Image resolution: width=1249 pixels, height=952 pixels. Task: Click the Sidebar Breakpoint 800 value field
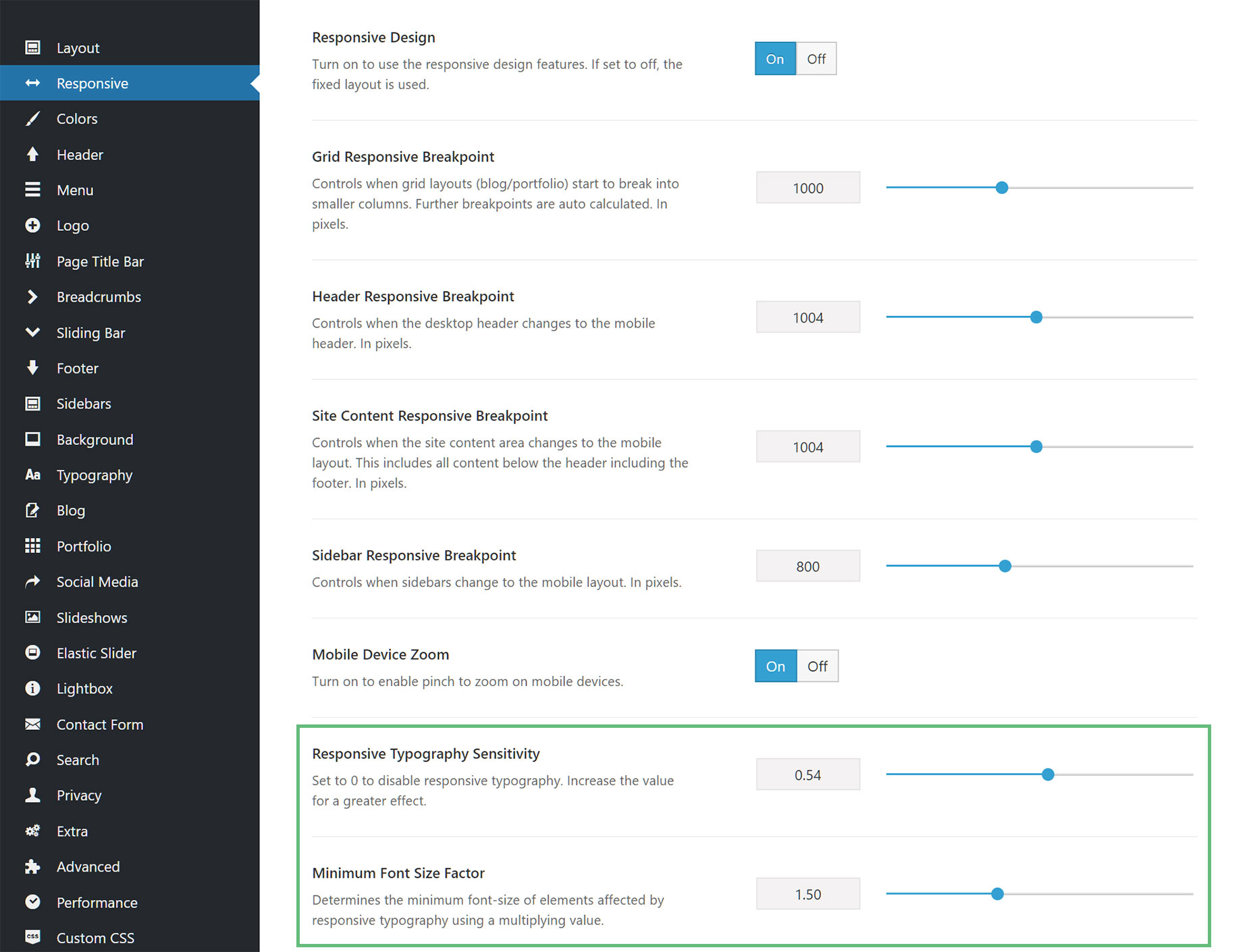808,566
